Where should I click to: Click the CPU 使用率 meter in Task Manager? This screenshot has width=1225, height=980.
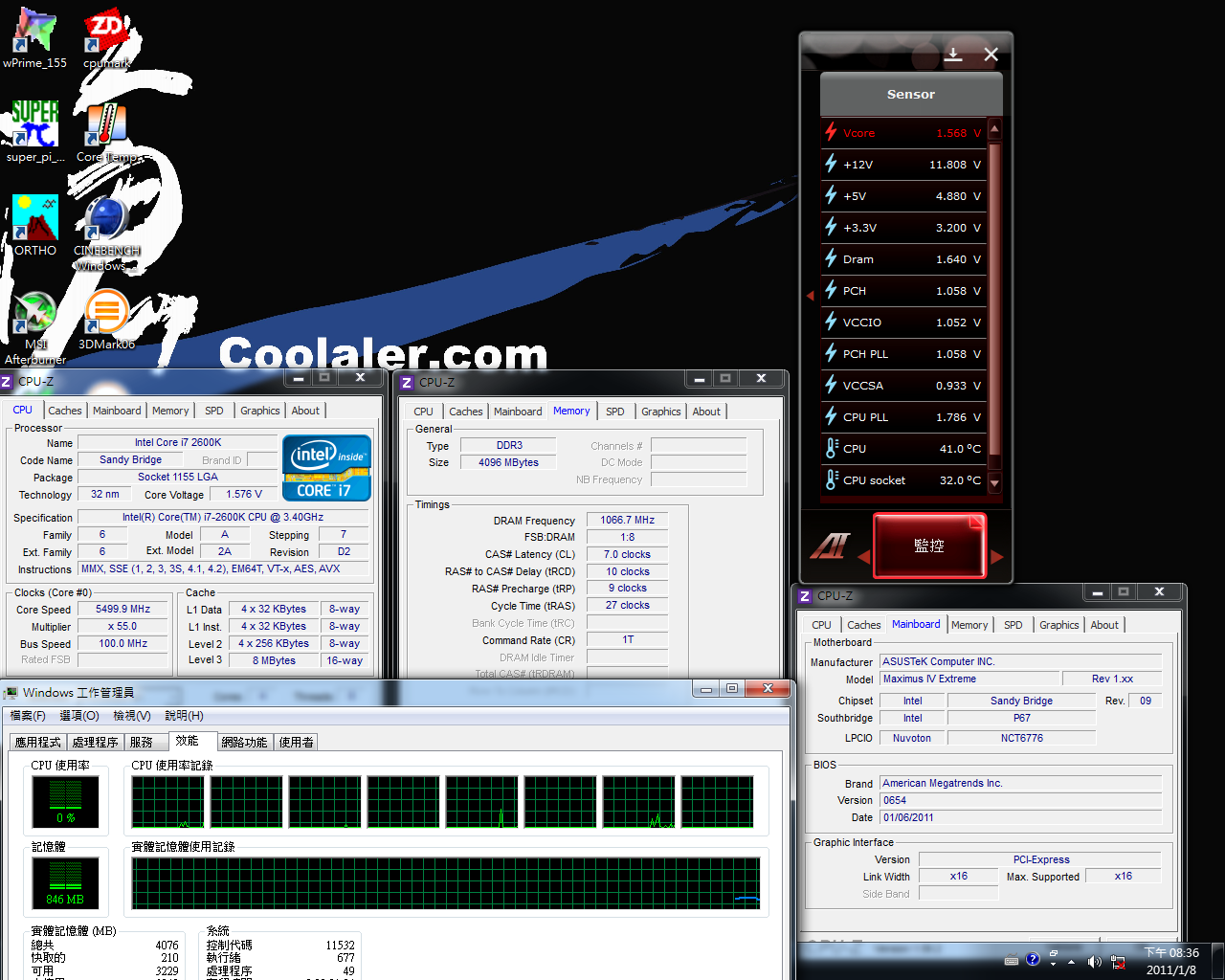click(66, 801)
